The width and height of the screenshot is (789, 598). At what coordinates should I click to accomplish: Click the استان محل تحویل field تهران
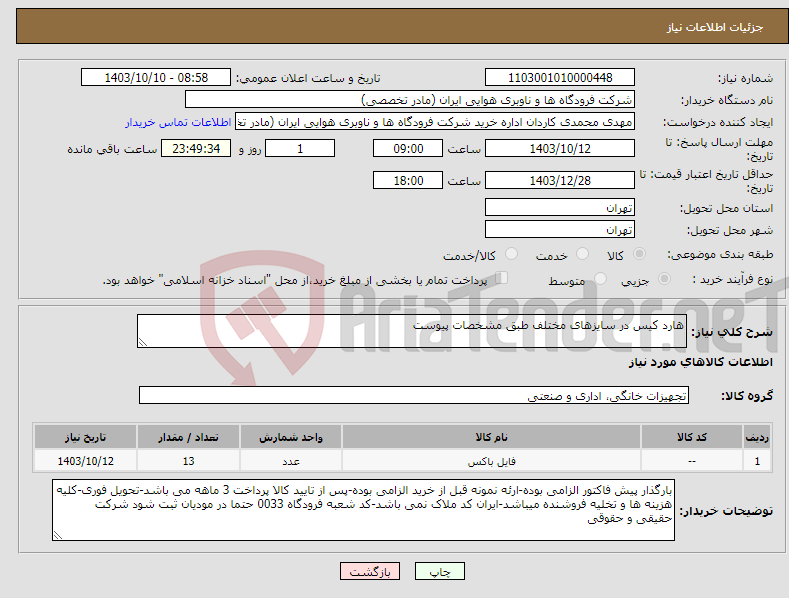click(x=560, y=207)
